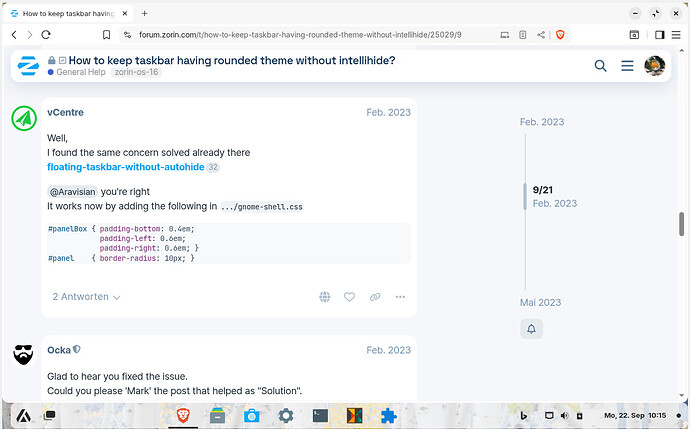The image size is (690, 429).
Task: Open the General Help category link
Action: pyautogui.click(x=82, y=72)
